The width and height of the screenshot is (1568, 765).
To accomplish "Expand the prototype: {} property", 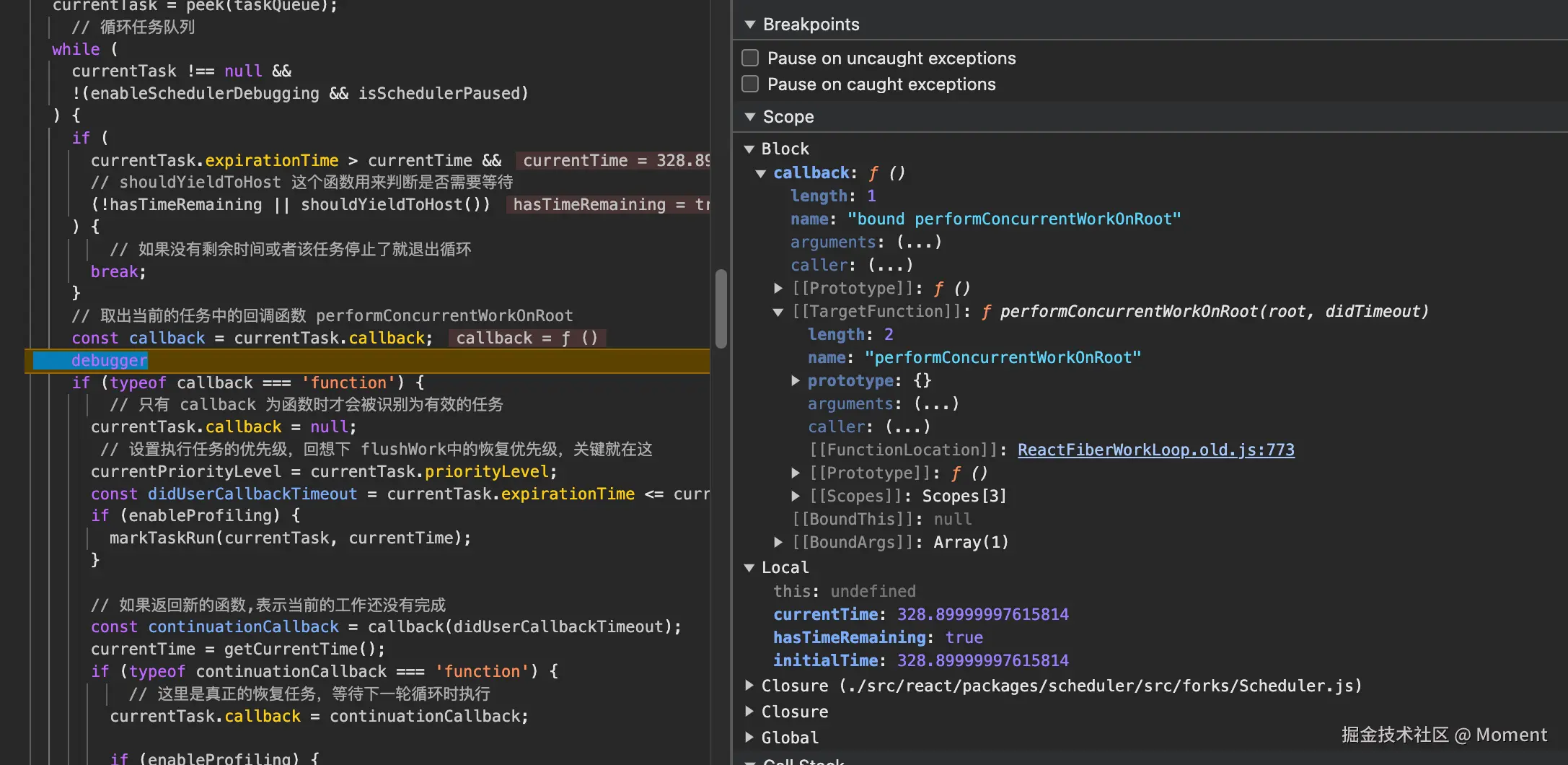I will click(x=796, y=380).
